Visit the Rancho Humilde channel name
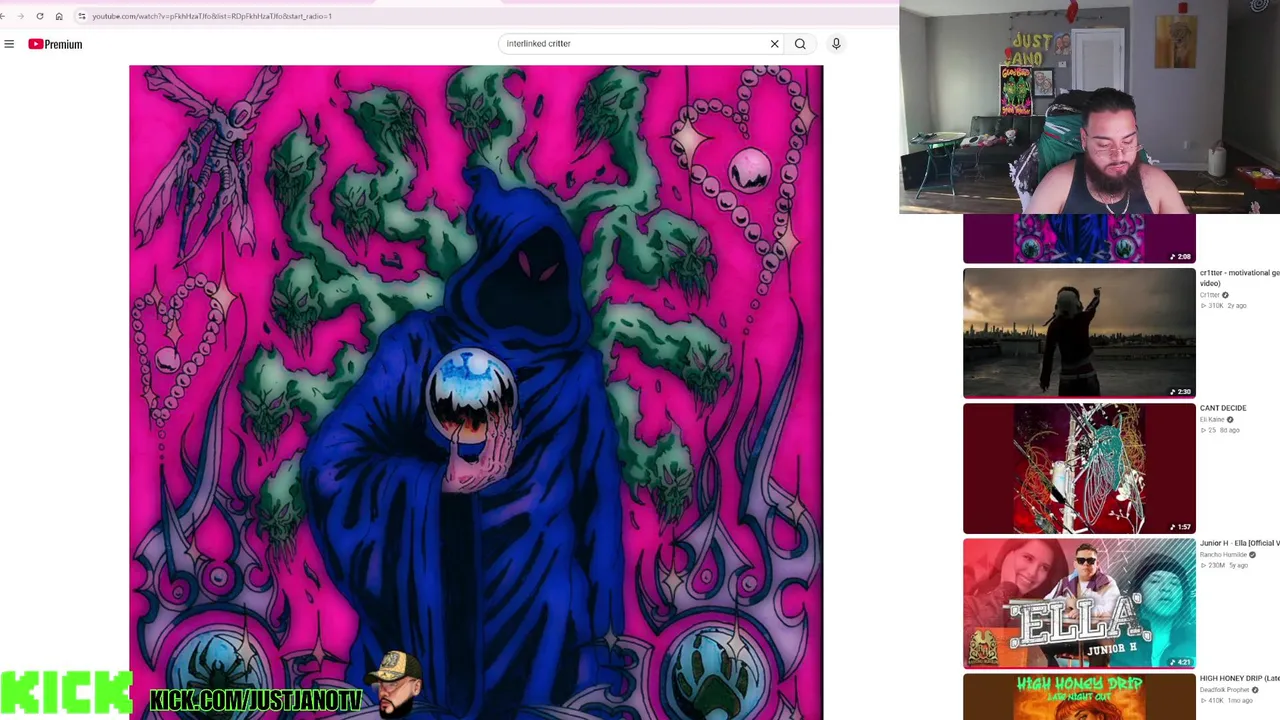Image resolution: width=1280 pixels, height=720 pixels. (1223, 555)
